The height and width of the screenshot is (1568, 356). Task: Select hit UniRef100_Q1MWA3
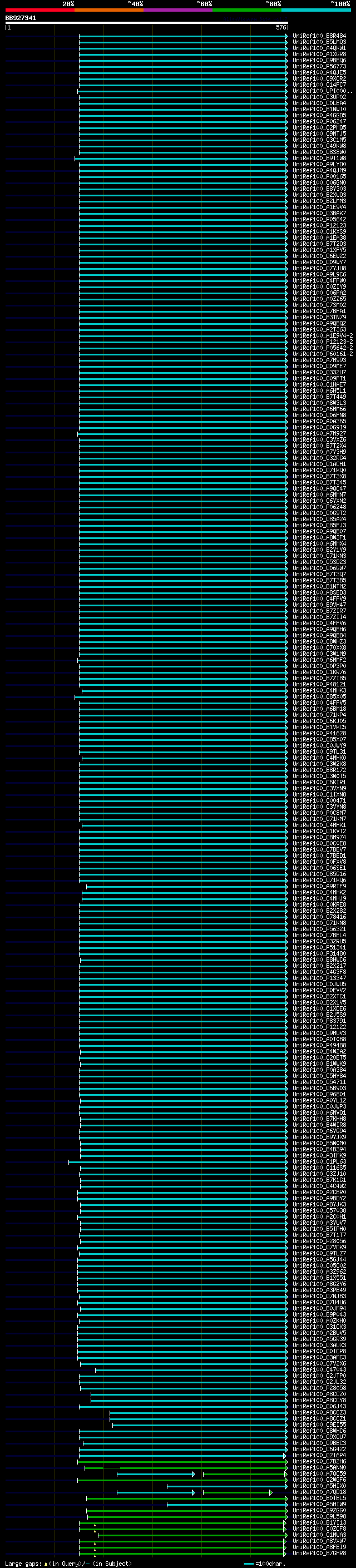319,1535
